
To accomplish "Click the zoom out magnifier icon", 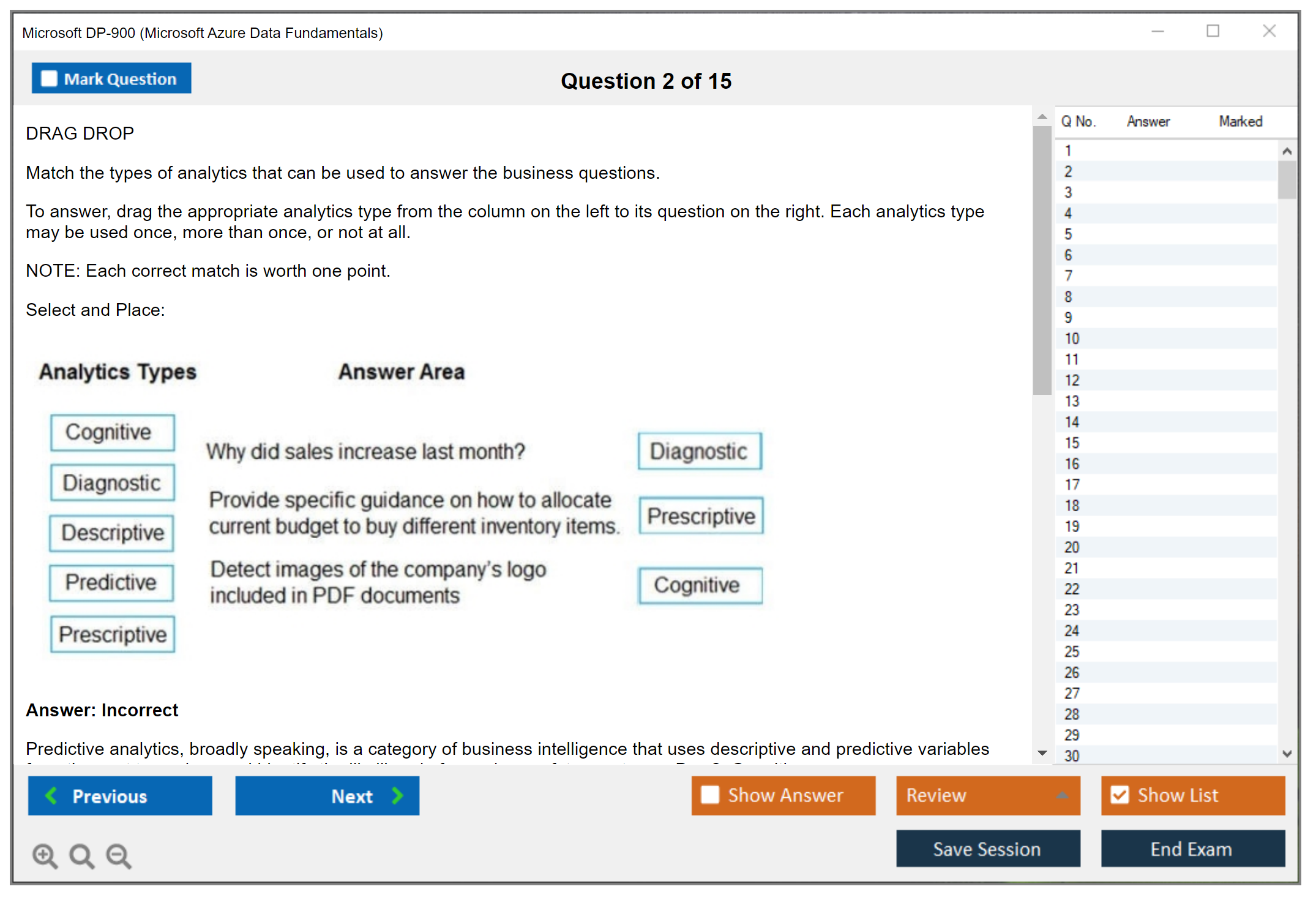I will coord(119,855).
